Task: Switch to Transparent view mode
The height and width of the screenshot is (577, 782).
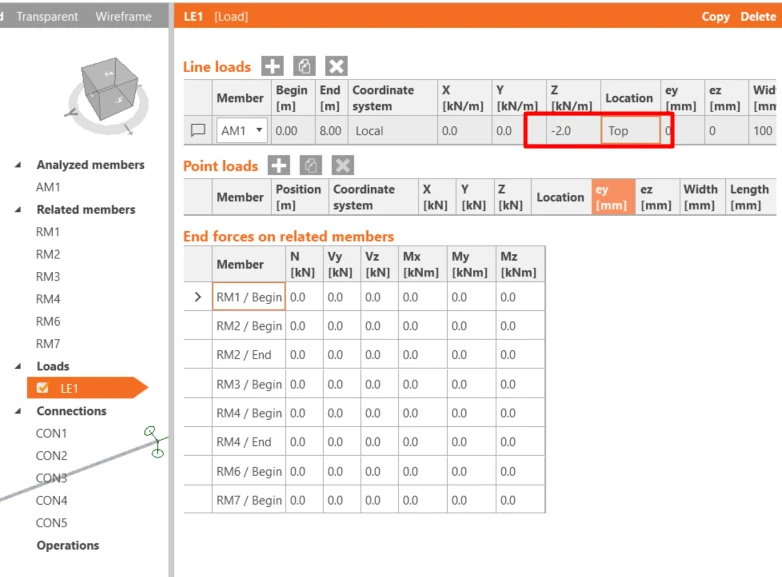Action: [x=47, y=16]
